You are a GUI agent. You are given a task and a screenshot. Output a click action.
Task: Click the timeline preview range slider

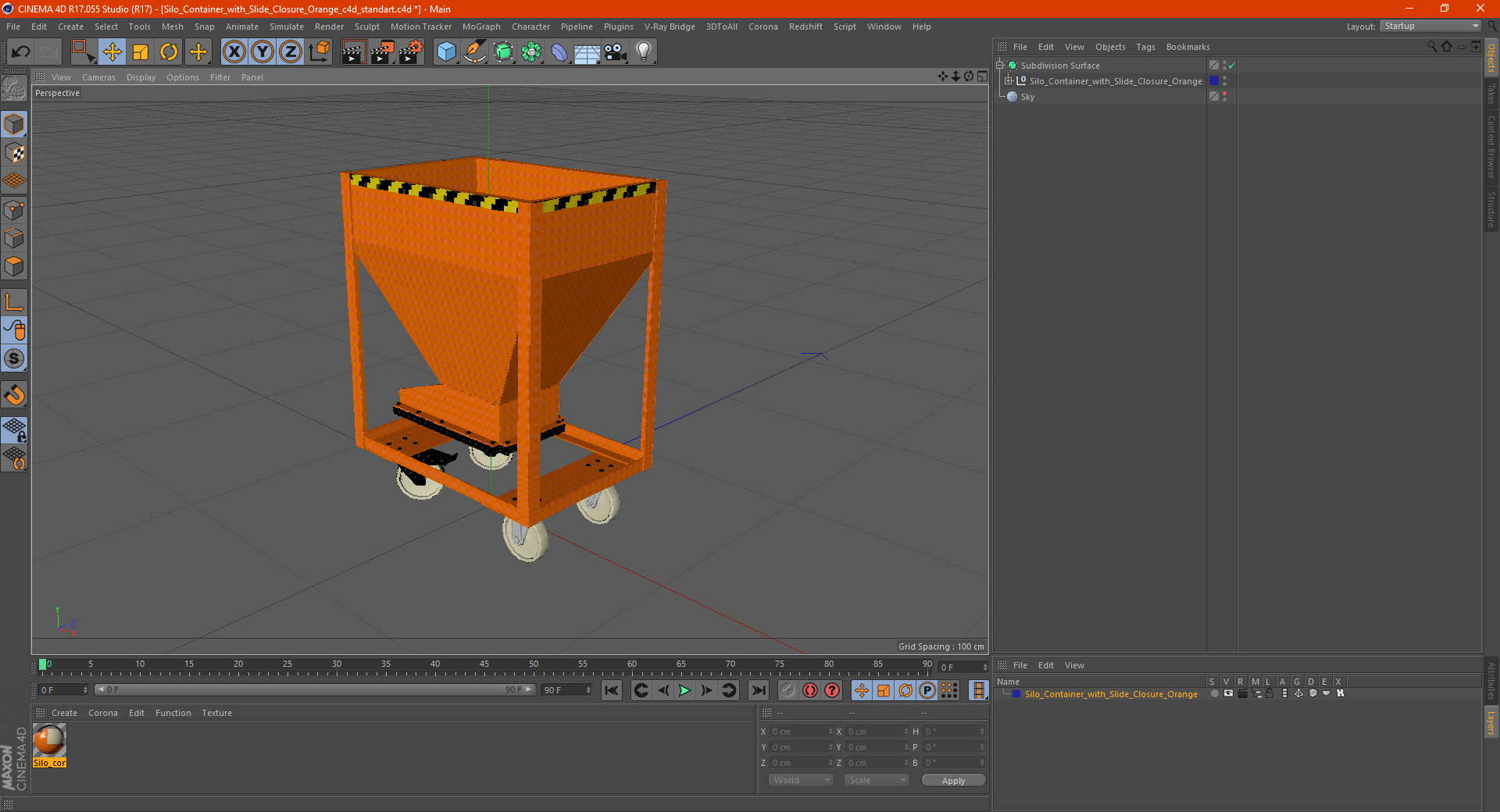(x=316, y=689)
